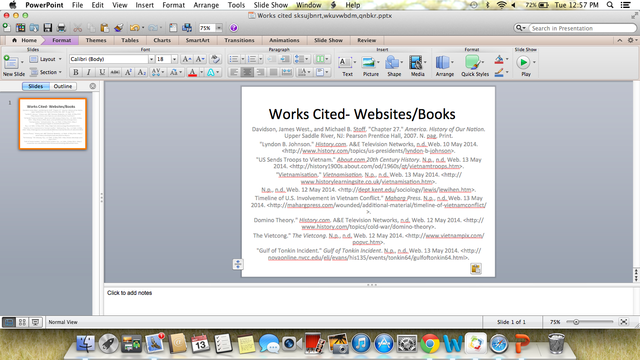Close the slides pane with the X button
The width and height of the screenshot is (640, 360).
tap(93, 86)
